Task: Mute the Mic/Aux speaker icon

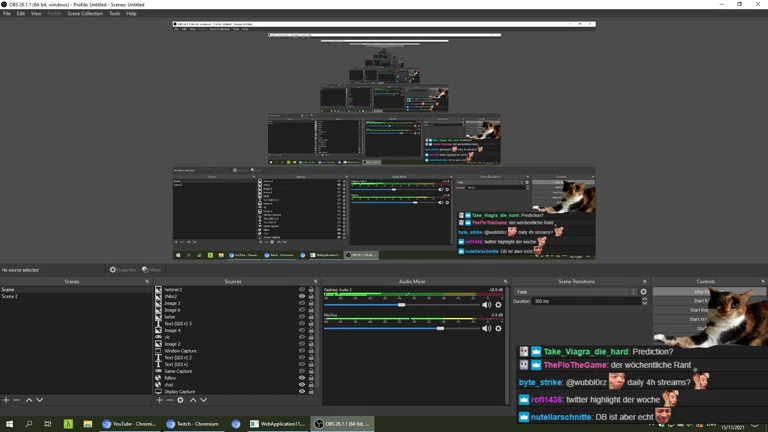Action: 487,328
